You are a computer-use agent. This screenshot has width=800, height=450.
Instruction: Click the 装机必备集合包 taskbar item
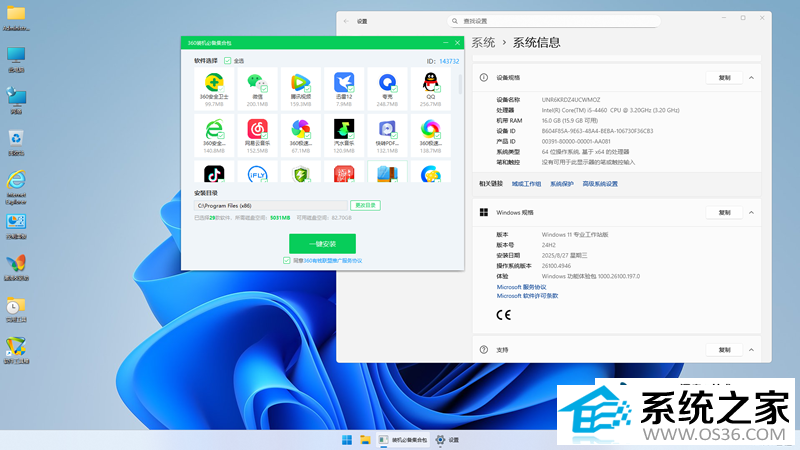[403, 440]
